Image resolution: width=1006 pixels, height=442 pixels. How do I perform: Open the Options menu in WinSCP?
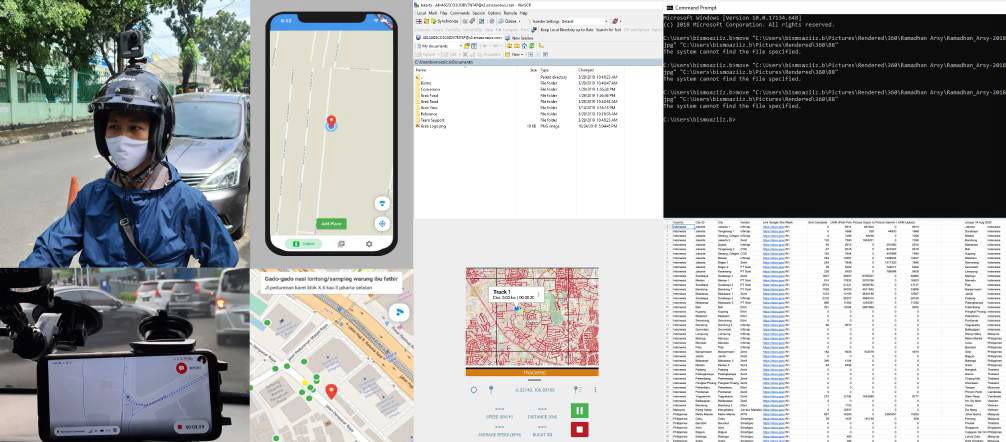[x=495, y=13]
